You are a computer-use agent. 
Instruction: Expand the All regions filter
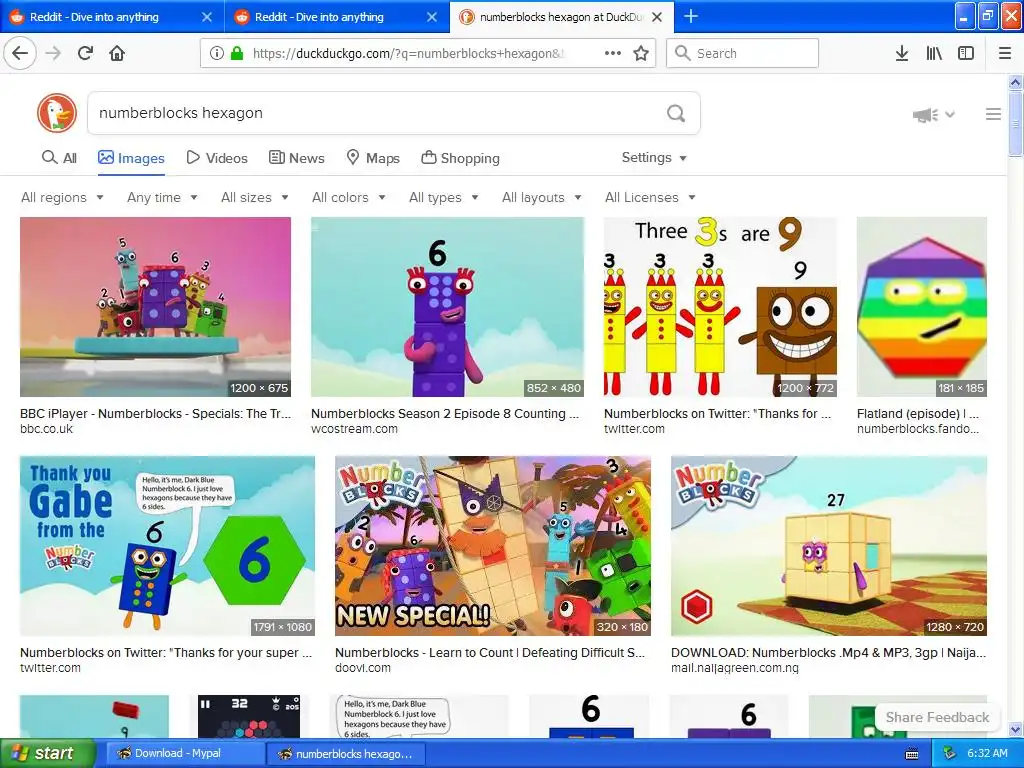coord(62,197)
